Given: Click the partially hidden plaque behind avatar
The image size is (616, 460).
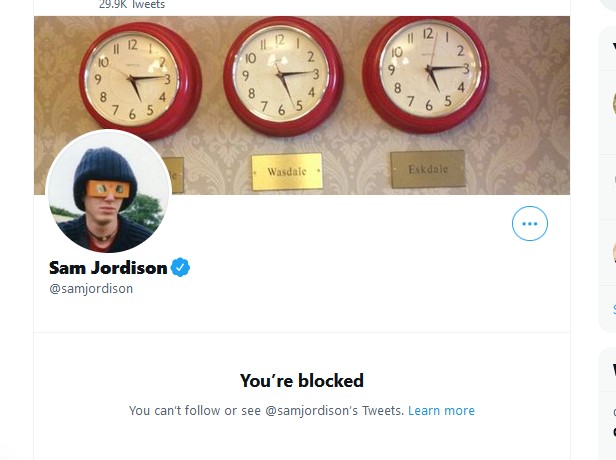Looking at the screenshot, I should (x=176, y=175).
